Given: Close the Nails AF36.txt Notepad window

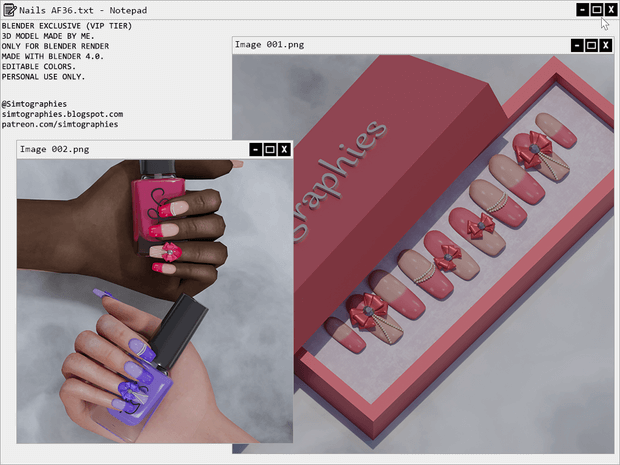Looking at the screenshot, I should click(611, 9).
